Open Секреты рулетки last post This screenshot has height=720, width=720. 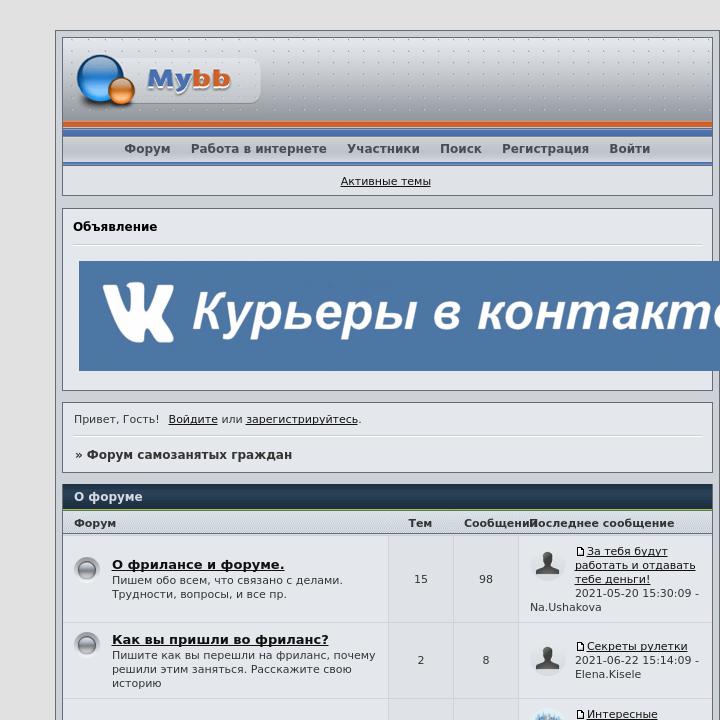[x=637, y=646]
